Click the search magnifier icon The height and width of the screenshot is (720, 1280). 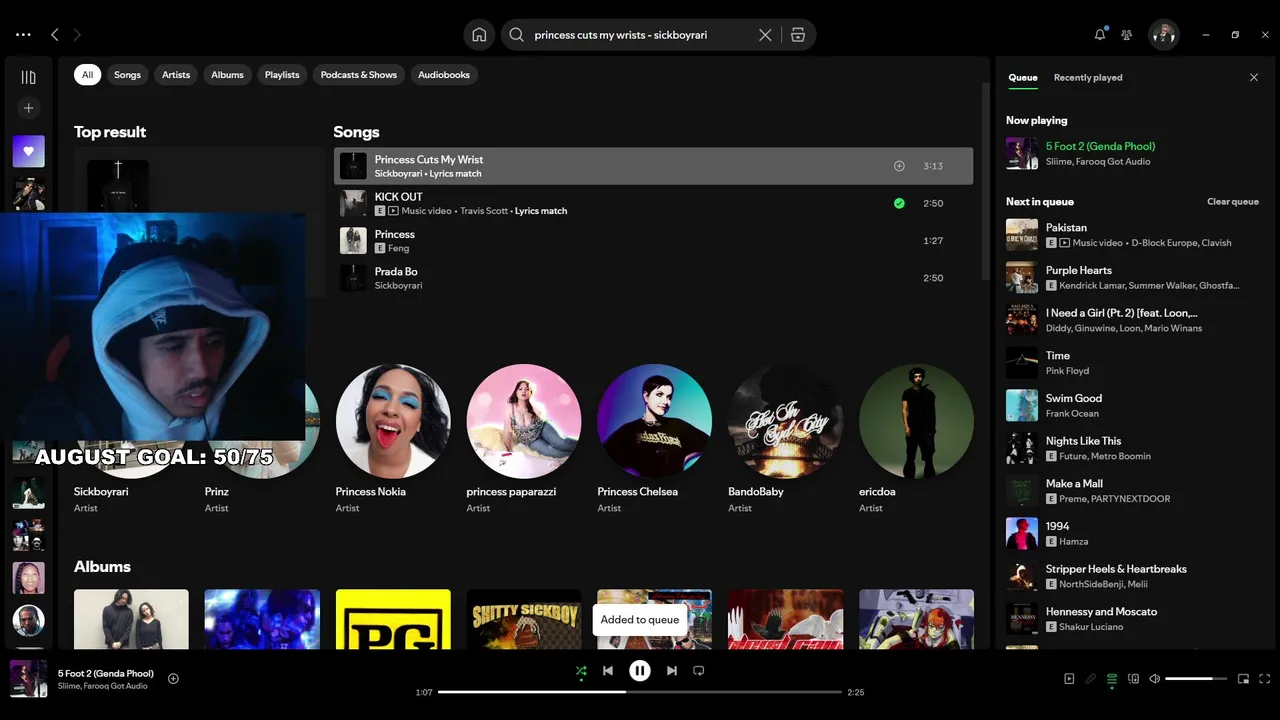click(x=516, y=35)
